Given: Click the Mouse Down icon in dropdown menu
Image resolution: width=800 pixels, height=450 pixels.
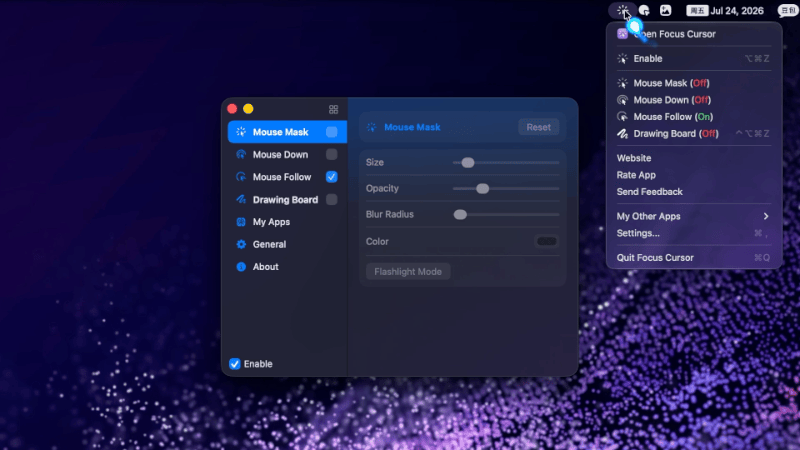Looking at the screenshot, I should pos(622,100).
